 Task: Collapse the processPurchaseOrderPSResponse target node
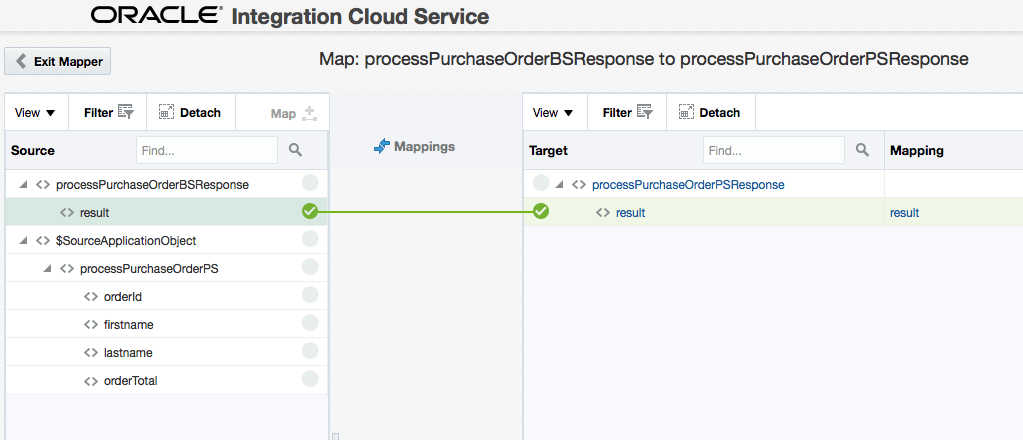click(x=559, y=185)
